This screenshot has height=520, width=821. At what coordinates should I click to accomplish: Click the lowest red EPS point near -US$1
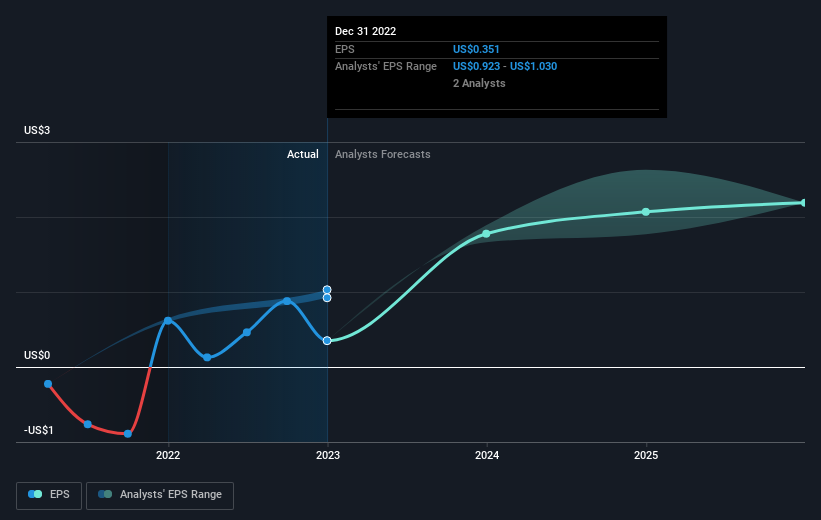click(x=128, y=434)
